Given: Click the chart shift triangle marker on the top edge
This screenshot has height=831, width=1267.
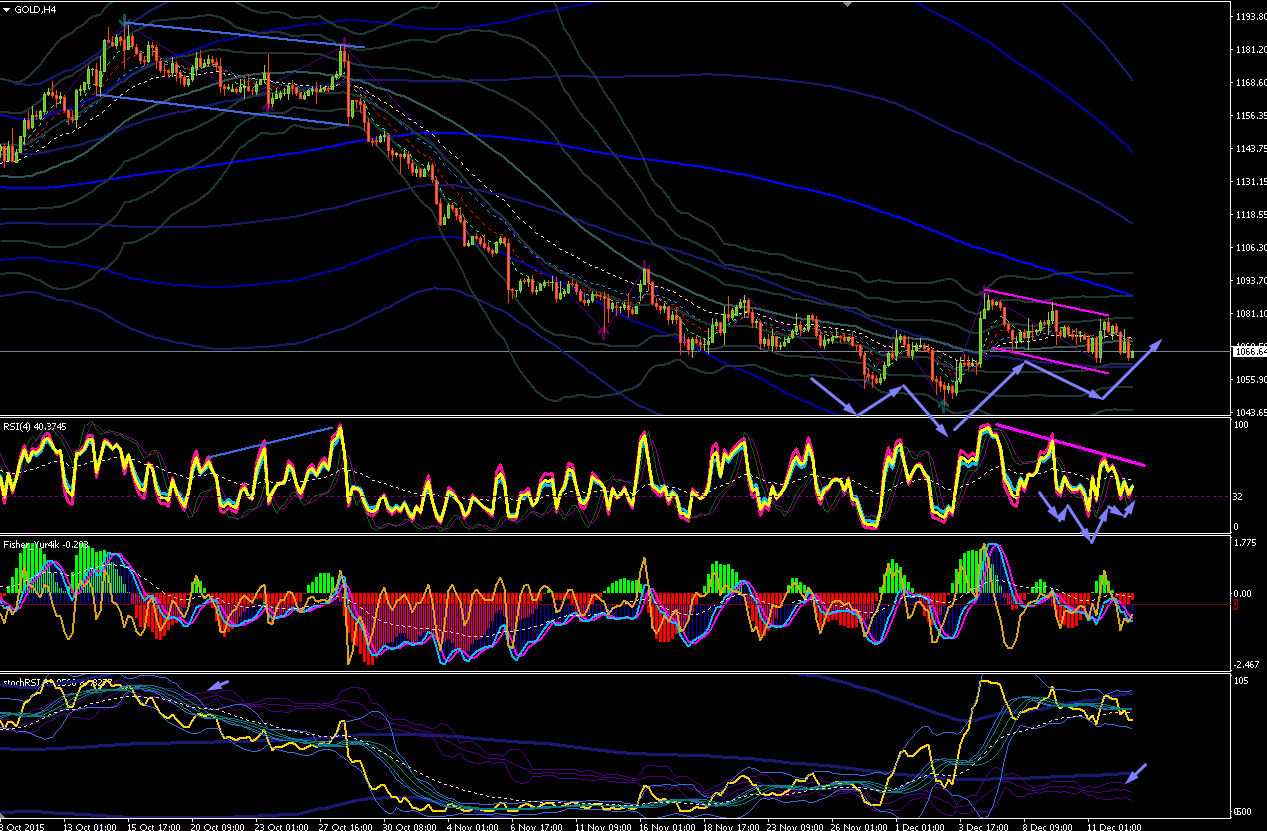Looking at the screenshot, I should point(849,4).
